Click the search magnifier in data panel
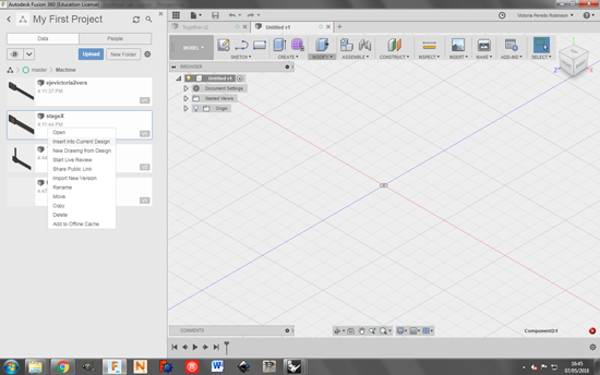Viewport: 600px width, 375px height. (148, 19)
